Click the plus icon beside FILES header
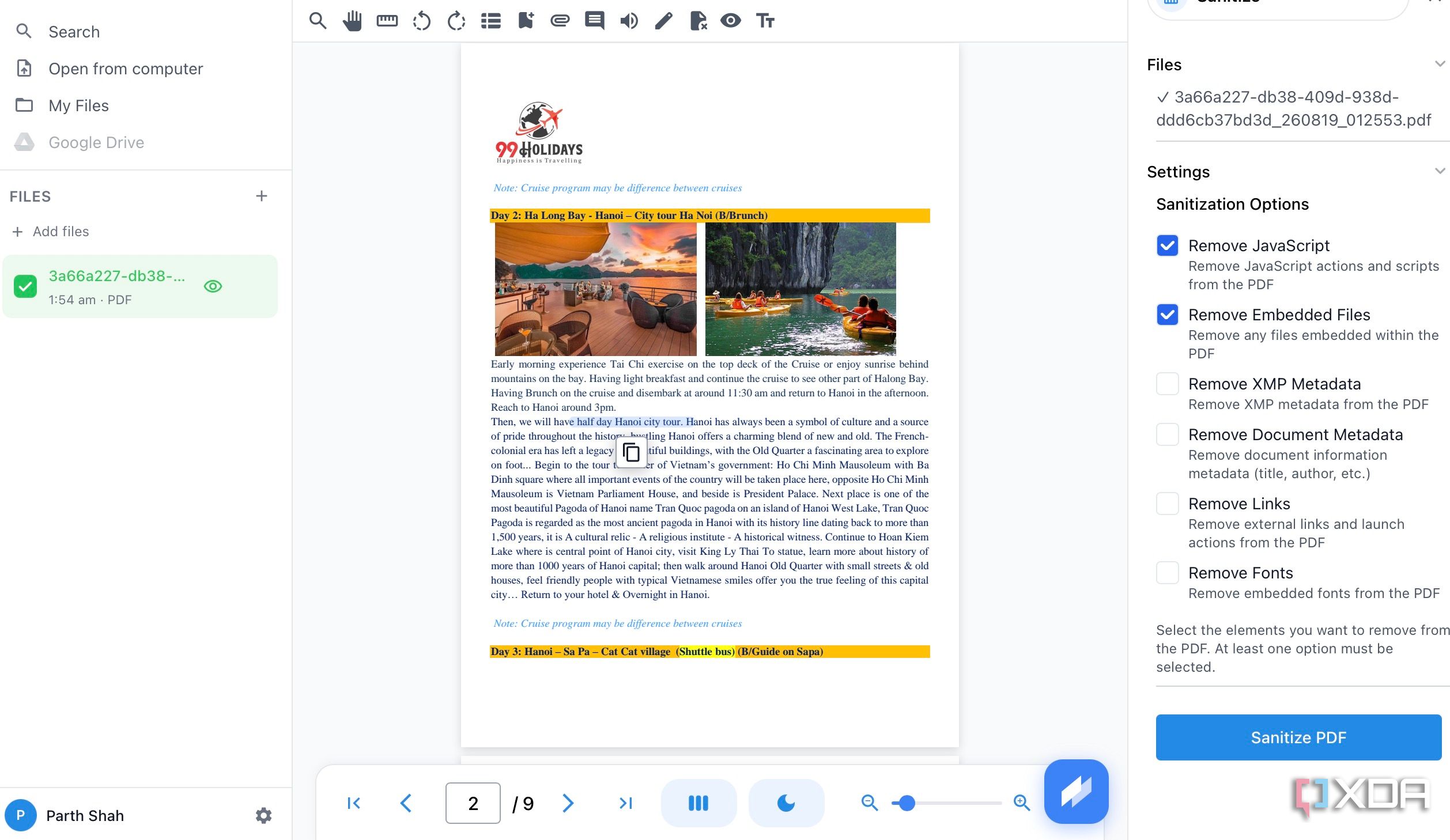 click(x=262, y=196)
